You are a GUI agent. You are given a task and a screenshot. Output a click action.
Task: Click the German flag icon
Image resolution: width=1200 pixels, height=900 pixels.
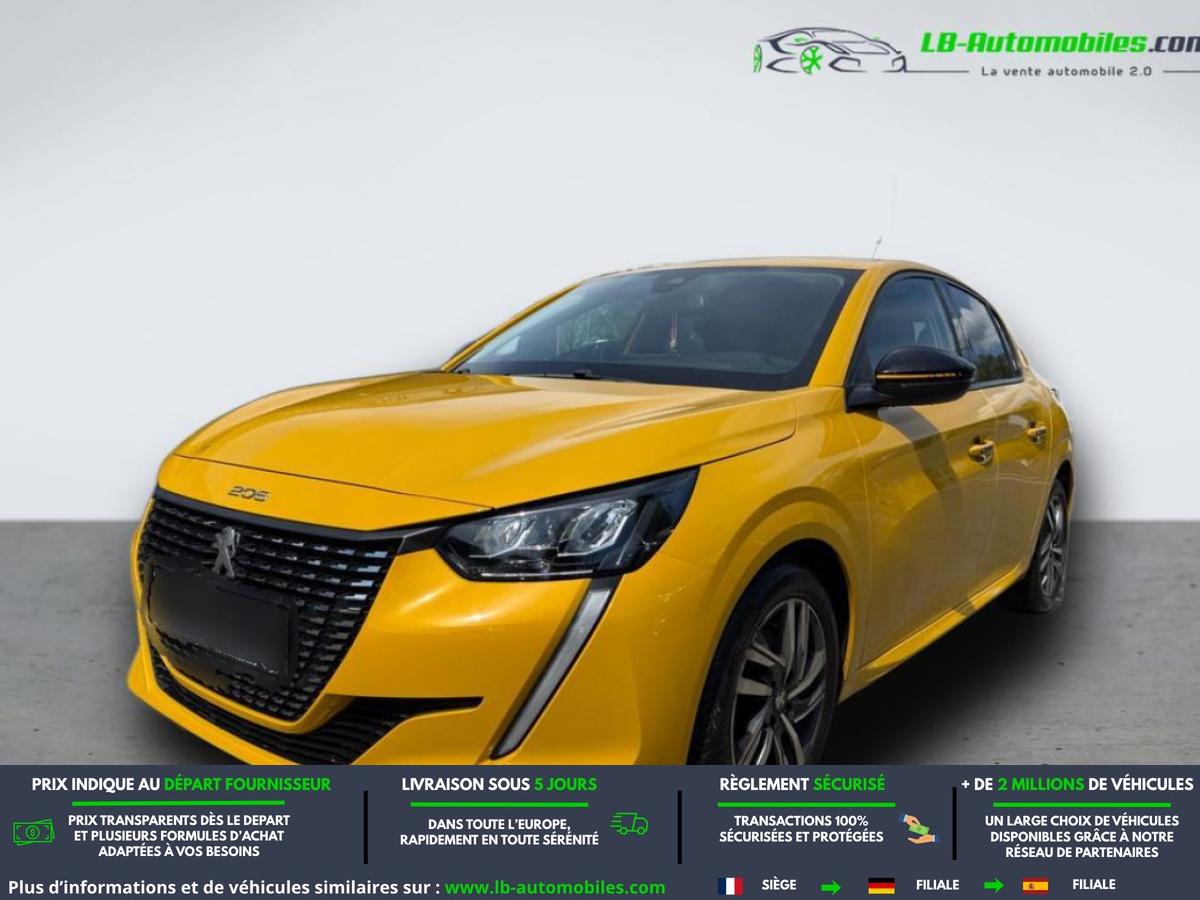click(x=881, y=886)
